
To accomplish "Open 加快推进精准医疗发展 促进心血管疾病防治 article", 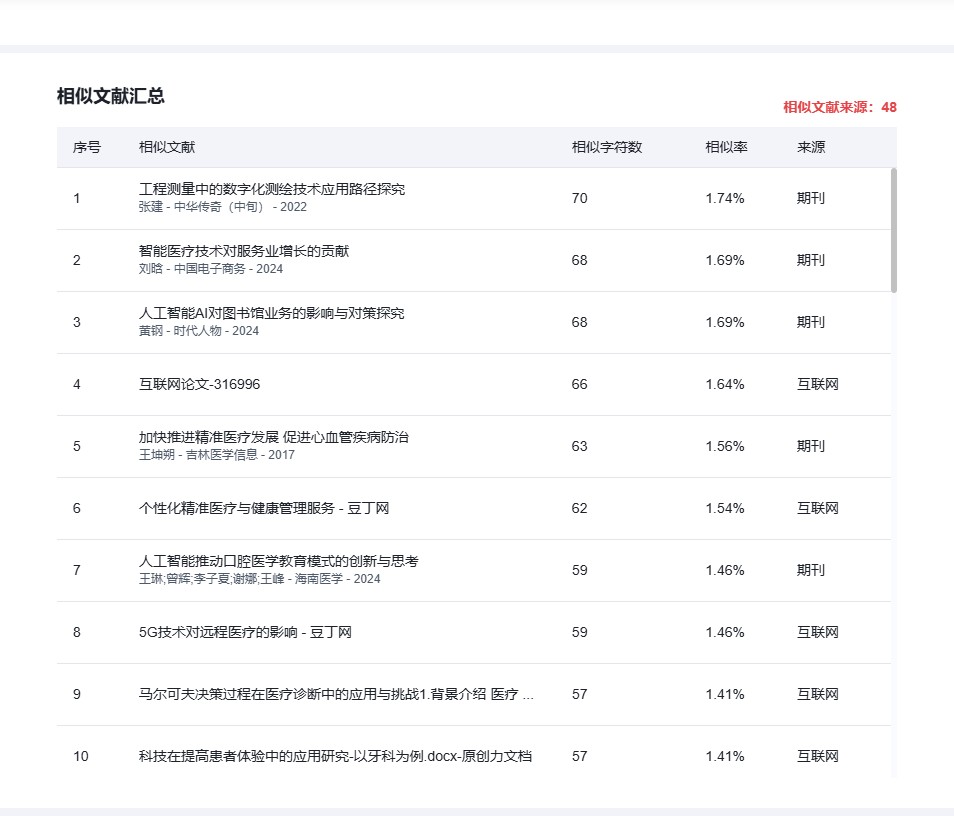I will coord(273,437).
